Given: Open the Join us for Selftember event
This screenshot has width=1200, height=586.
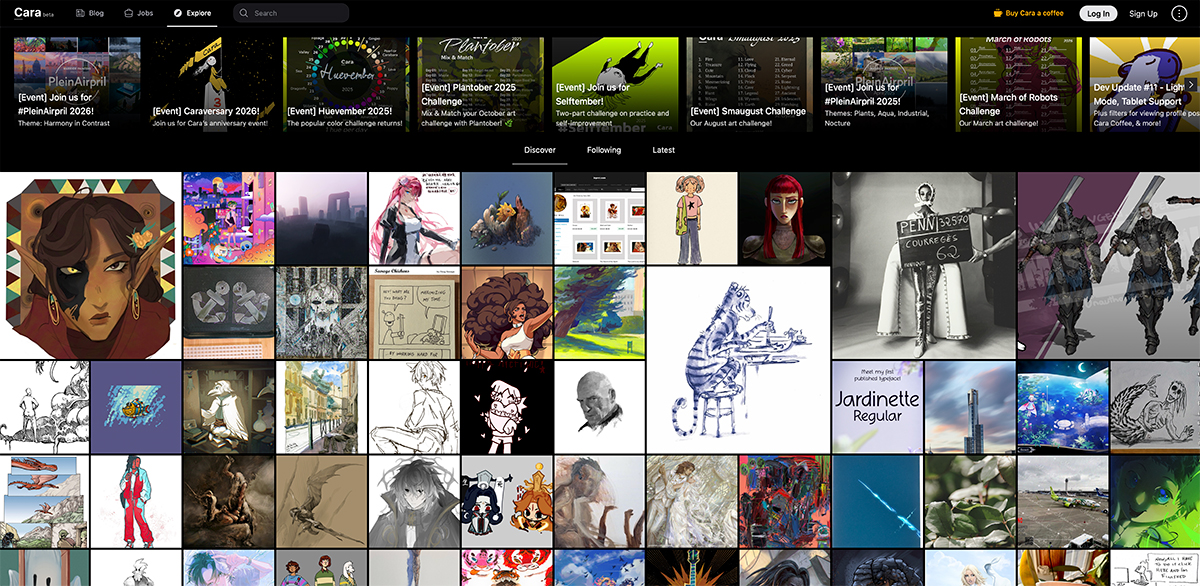Looking at the screenshot, I should coord(615,84).
